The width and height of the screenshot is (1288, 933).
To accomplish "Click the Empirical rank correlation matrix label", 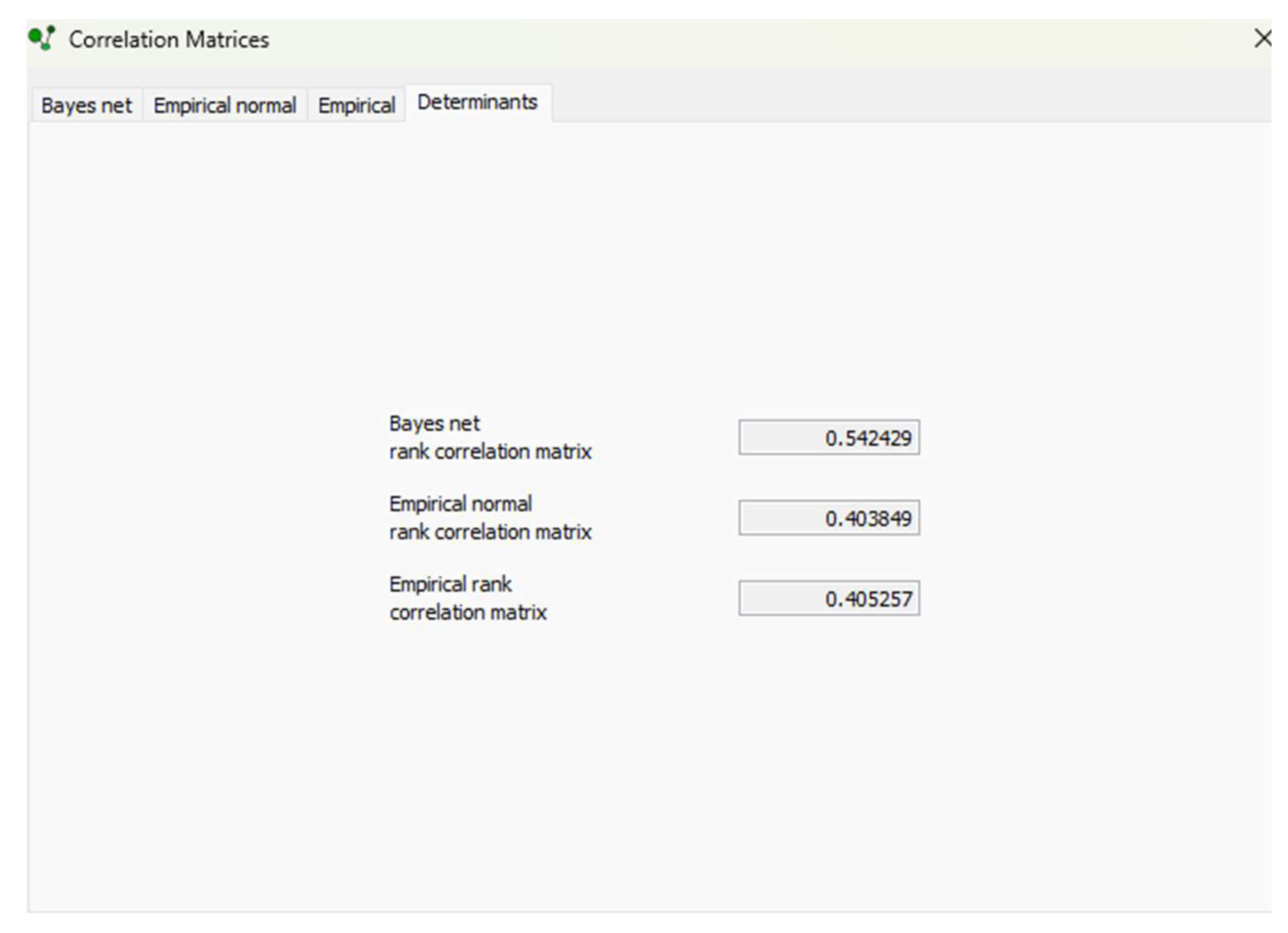I will (468, 597).
